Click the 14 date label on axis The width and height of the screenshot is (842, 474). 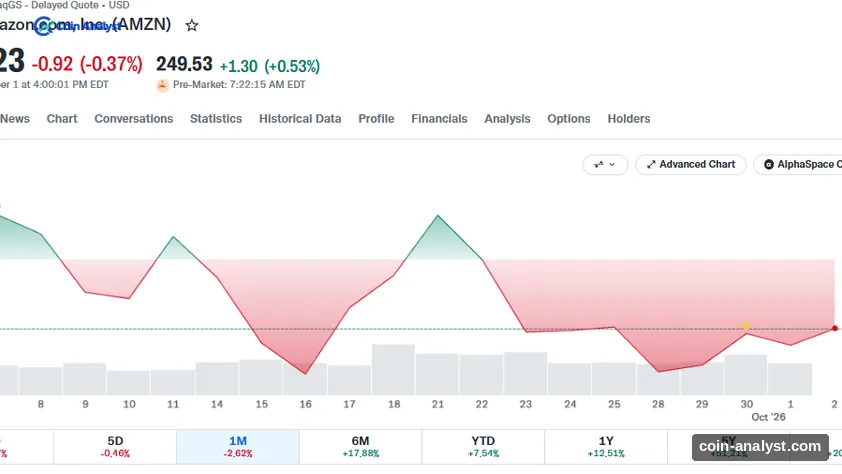coord(216,404)
